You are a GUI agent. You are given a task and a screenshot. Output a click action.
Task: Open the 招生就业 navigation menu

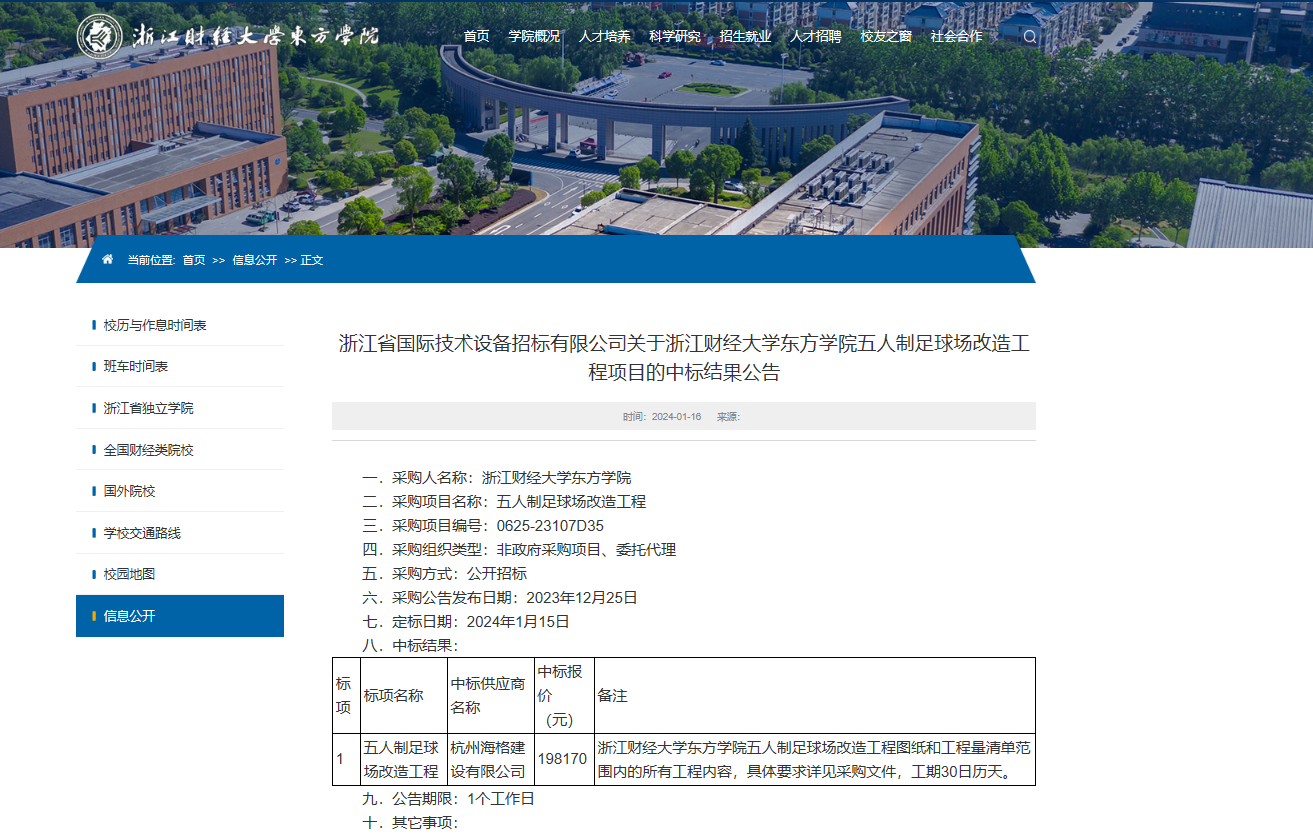[x=745, y=36]
